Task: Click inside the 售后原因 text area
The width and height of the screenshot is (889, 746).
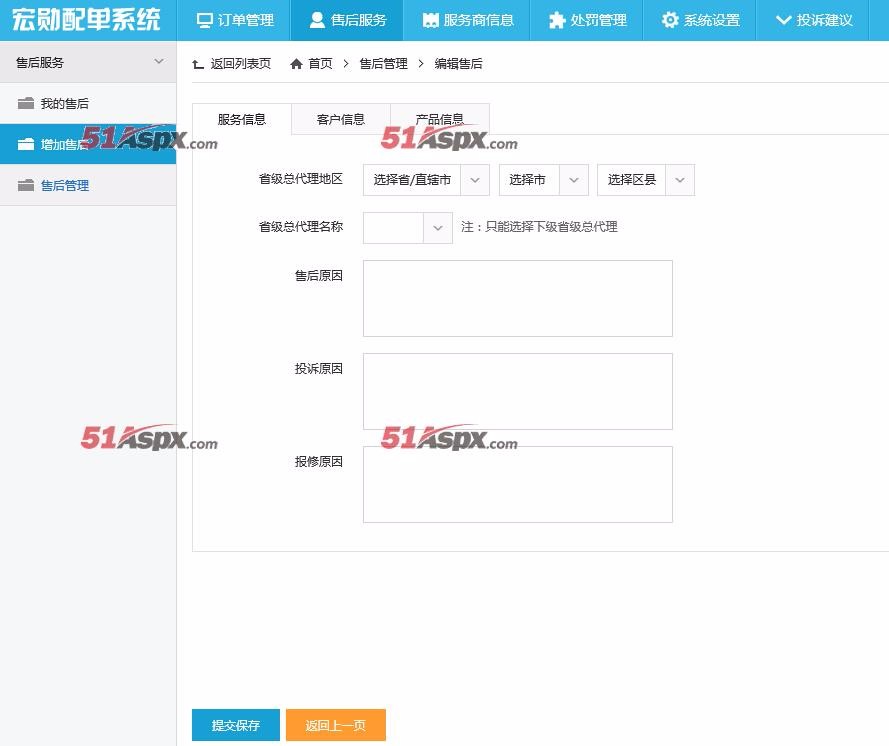Action: 517,297
